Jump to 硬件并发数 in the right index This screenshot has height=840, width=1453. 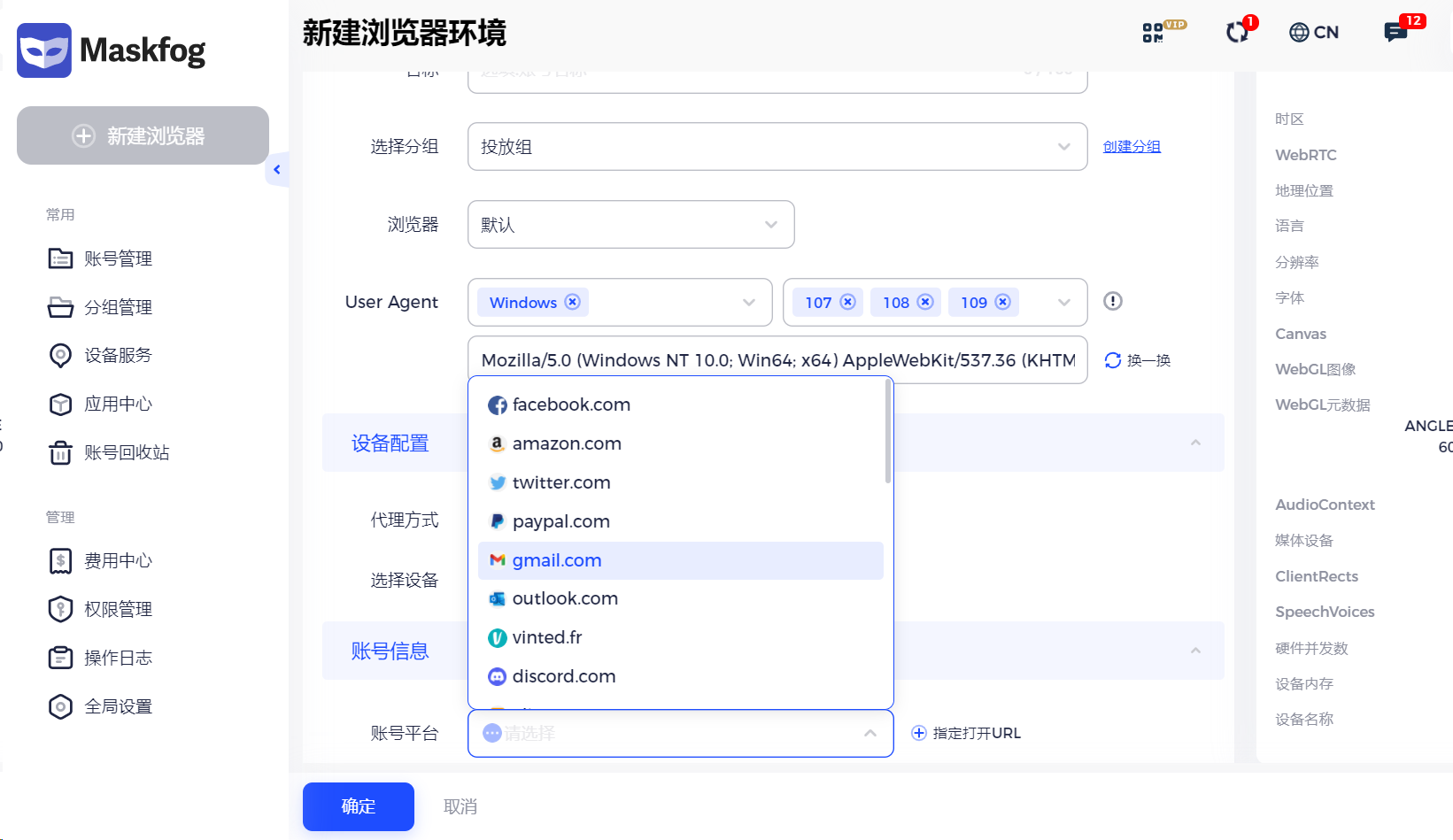(x=1311, y=648)
